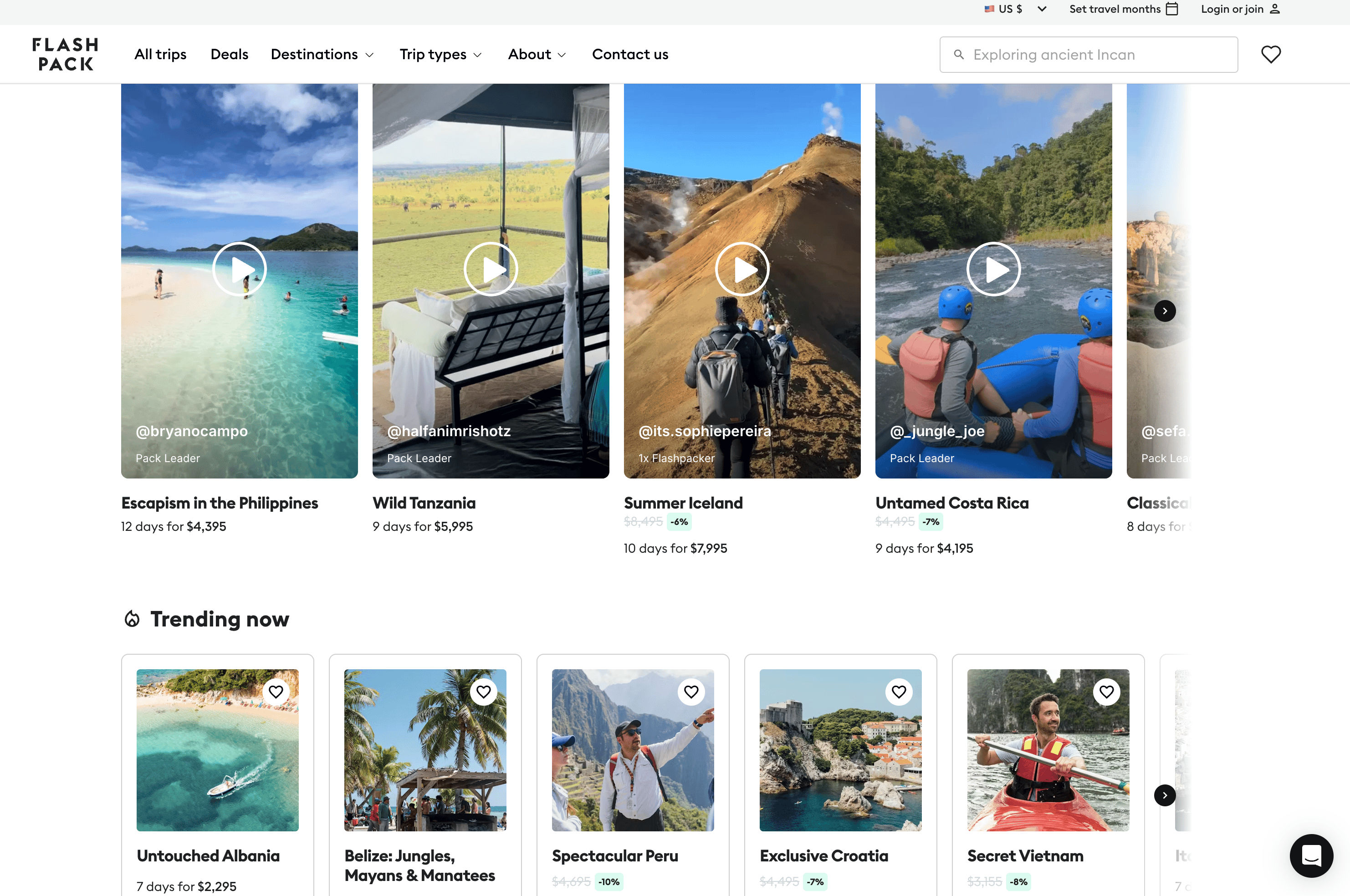Click the user profile icon next to Login
Viewport: 1350px width, 896px height.
point(1274,9)
